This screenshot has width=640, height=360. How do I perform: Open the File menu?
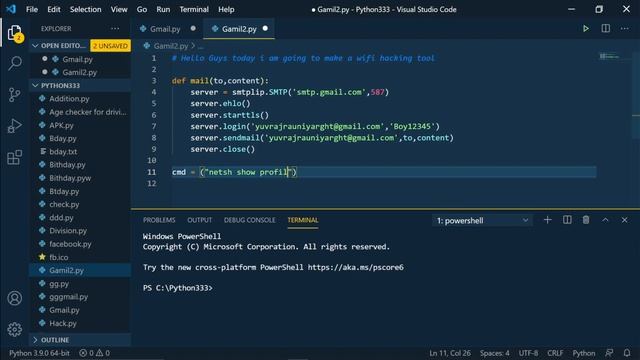coord(32,9)
